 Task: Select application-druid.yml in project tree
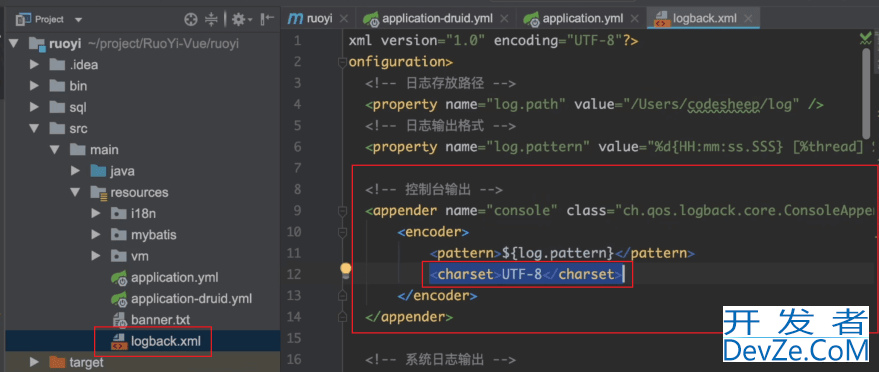(191, 299)
